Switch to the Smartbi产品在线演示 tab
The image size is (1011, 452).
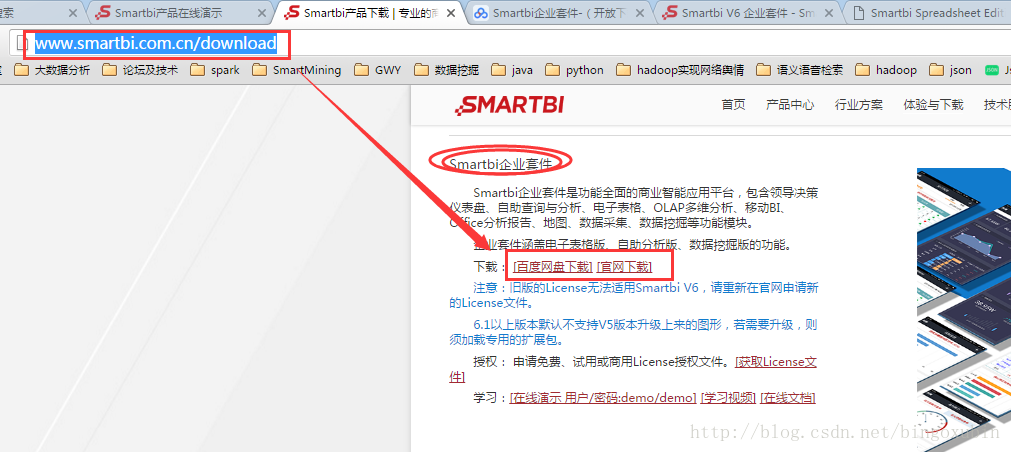(168, 13)
